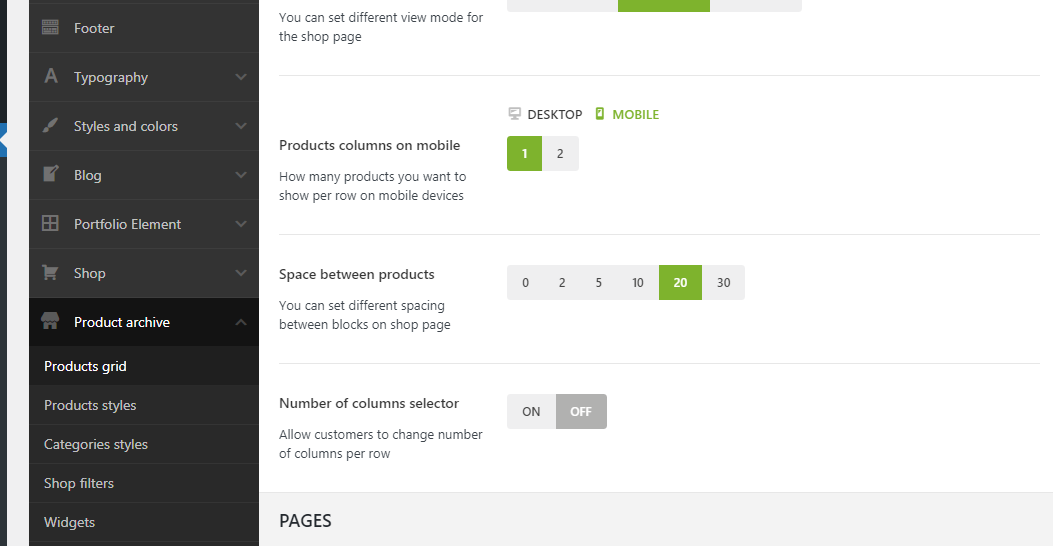Open the Widgets settings page
The image size is (1053, 546).
tap(70, 522)
